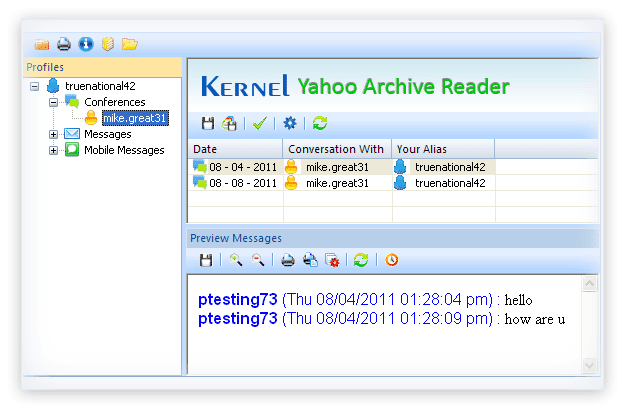624x409 pixels.
Task: Click the open yellow folder icon
Action: [130, 44]
